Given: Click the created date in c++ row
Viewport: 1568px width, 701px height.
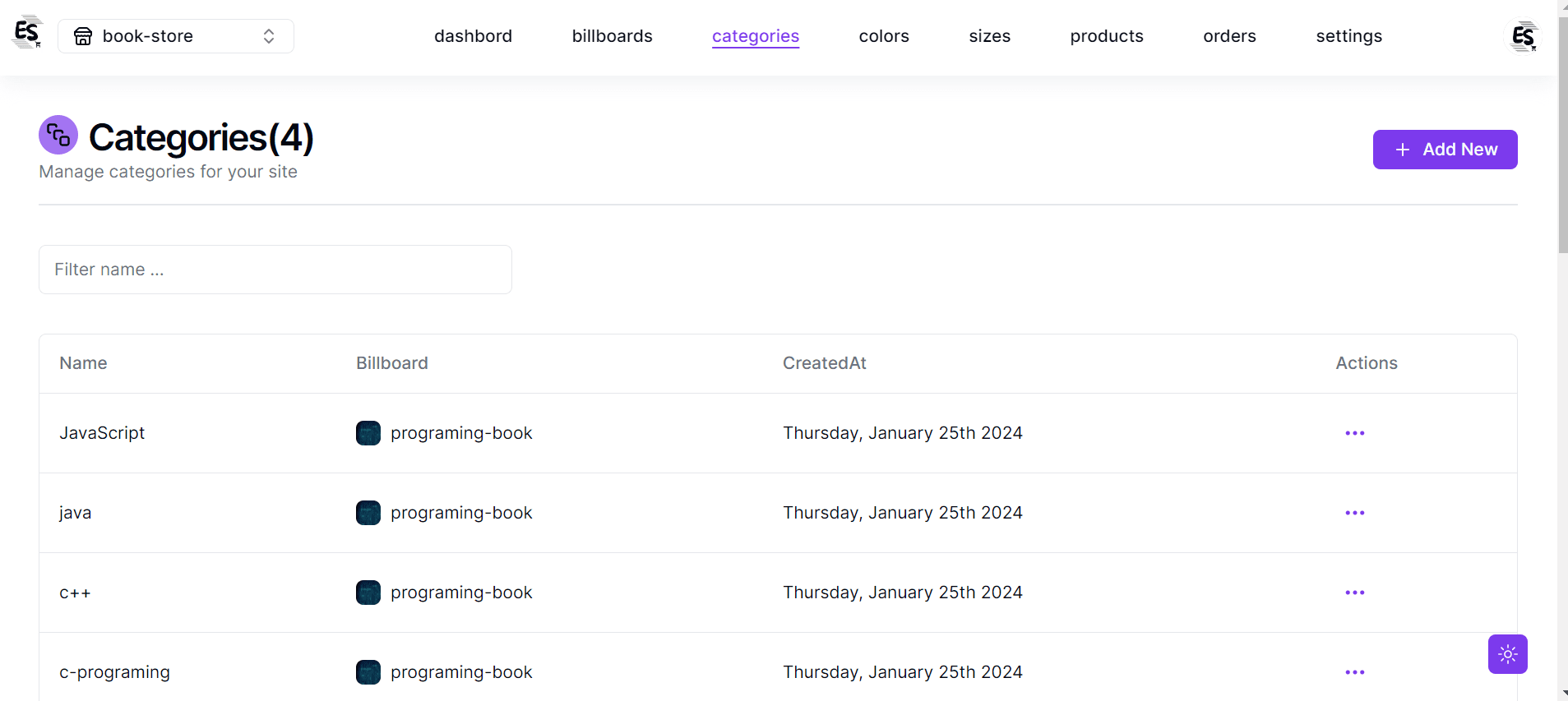Looking at the screenshot, I should coord(903,593).
